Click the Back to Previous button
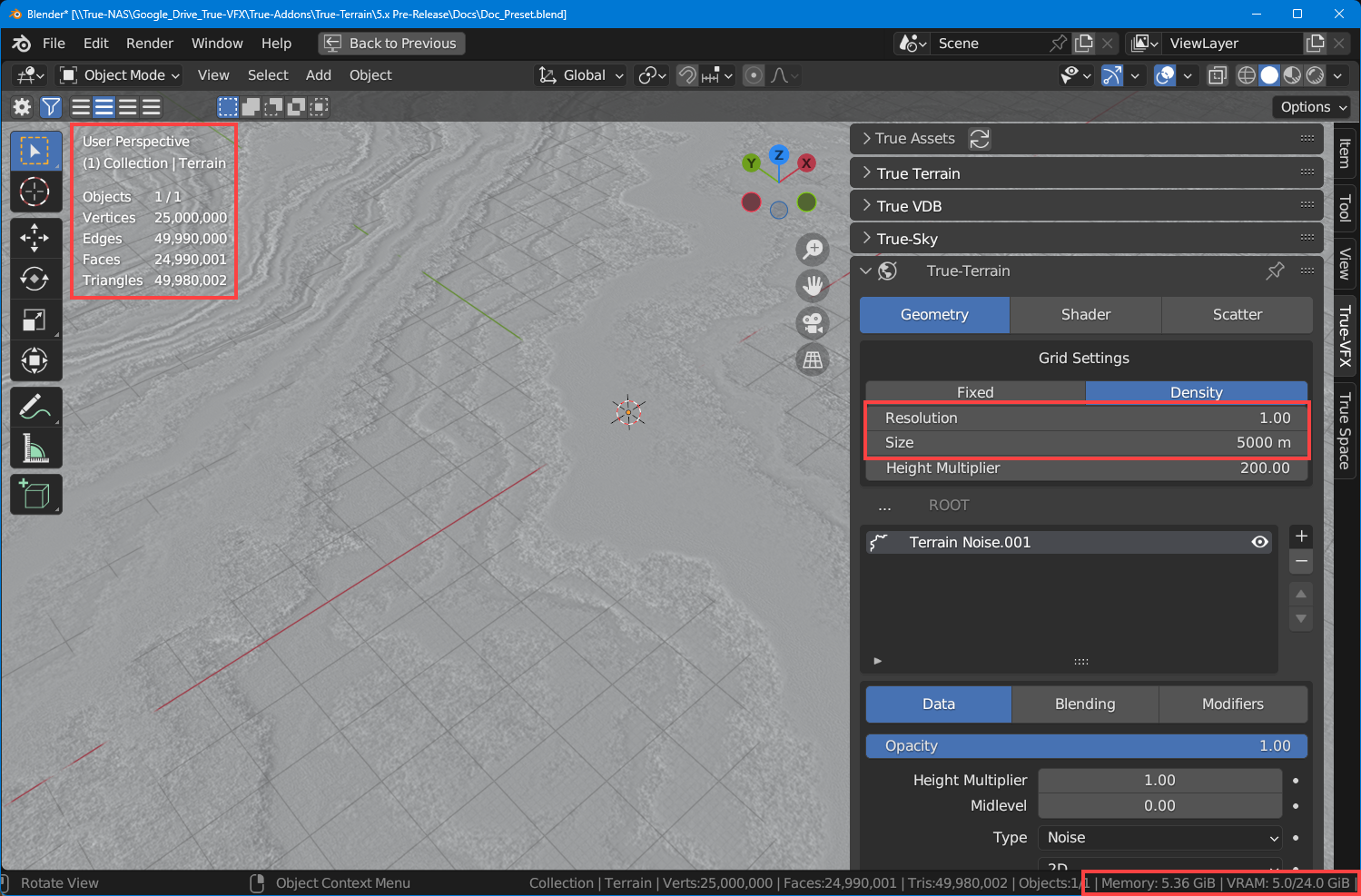Image resolution: width=1361 pixels, height=896 pixels. [x=391, y=44]
